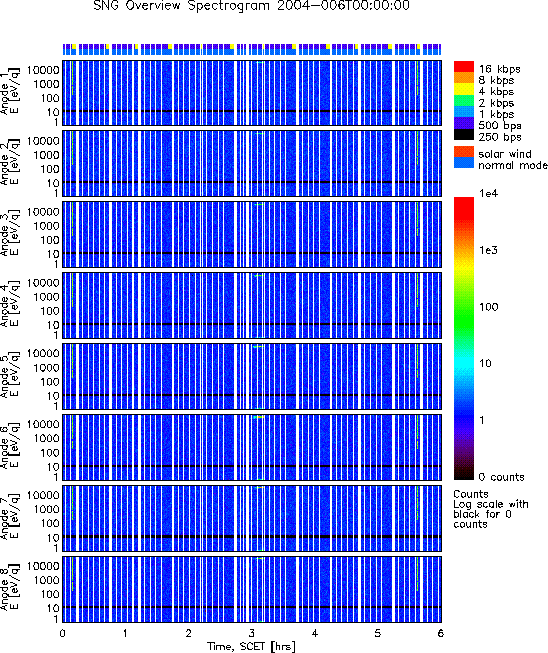Click the red 16 kbps legend swatch
The height and width of the screenshot is (653, 548).
coord(463,67)
